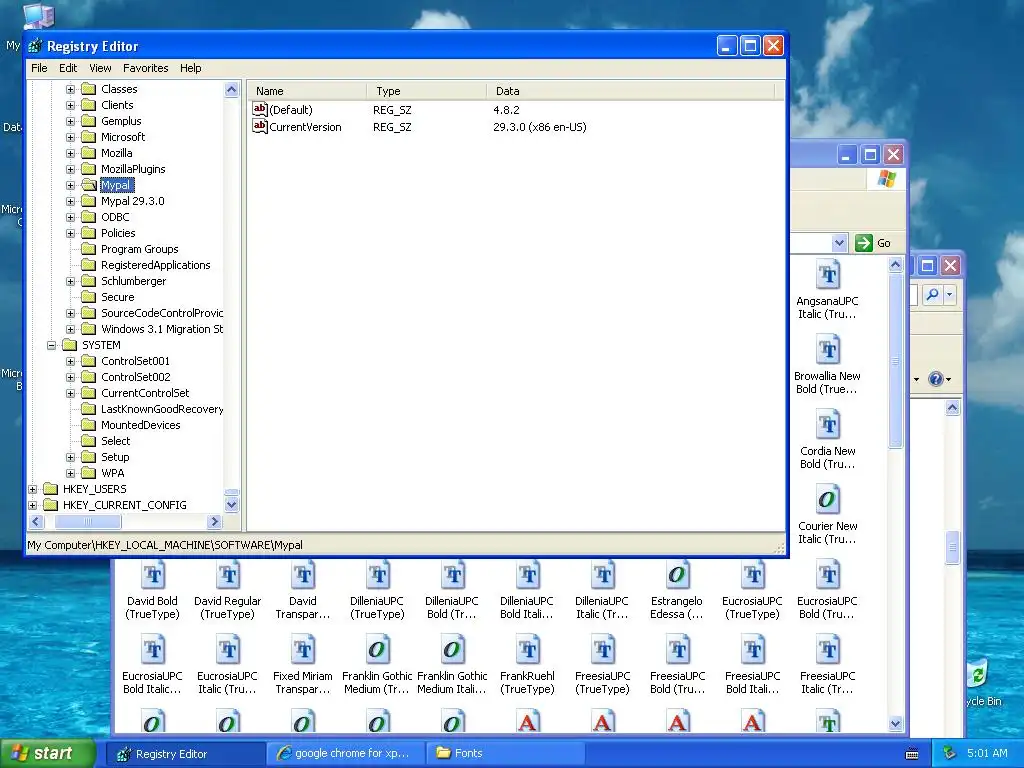Select the MountedDevices key
Screen dimensions: 1024x768
[140, 425]
